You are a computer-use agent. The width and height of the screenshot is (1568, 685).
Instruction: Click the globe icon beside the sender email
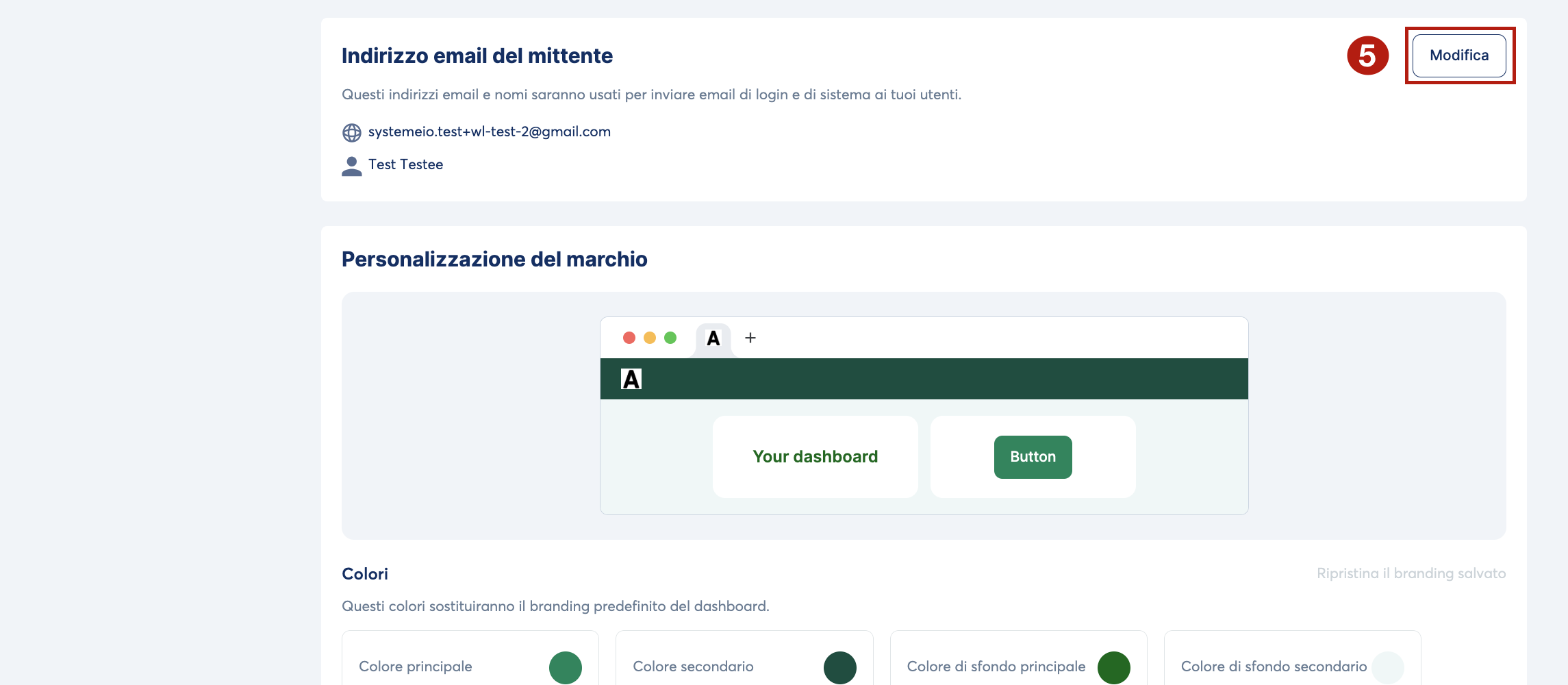point(352,132)
